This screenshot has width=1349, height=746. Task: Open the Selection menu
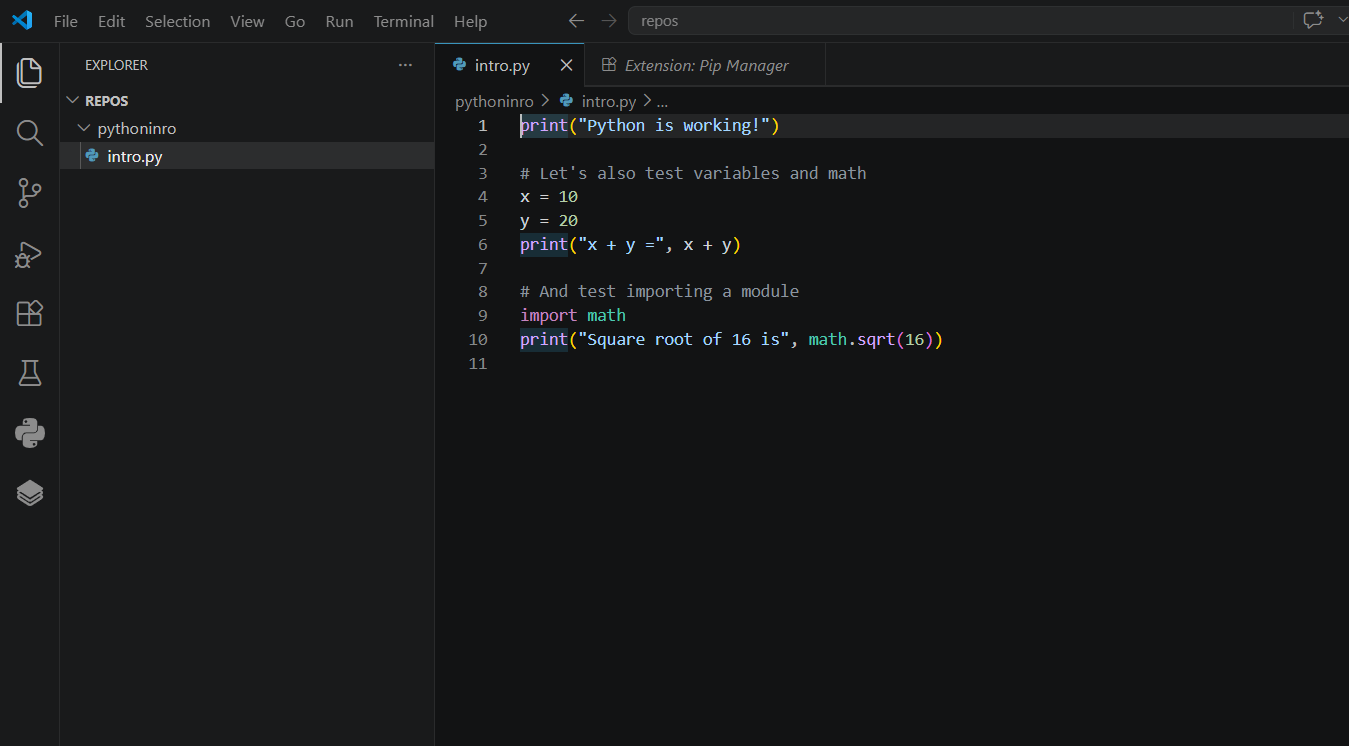177,21
